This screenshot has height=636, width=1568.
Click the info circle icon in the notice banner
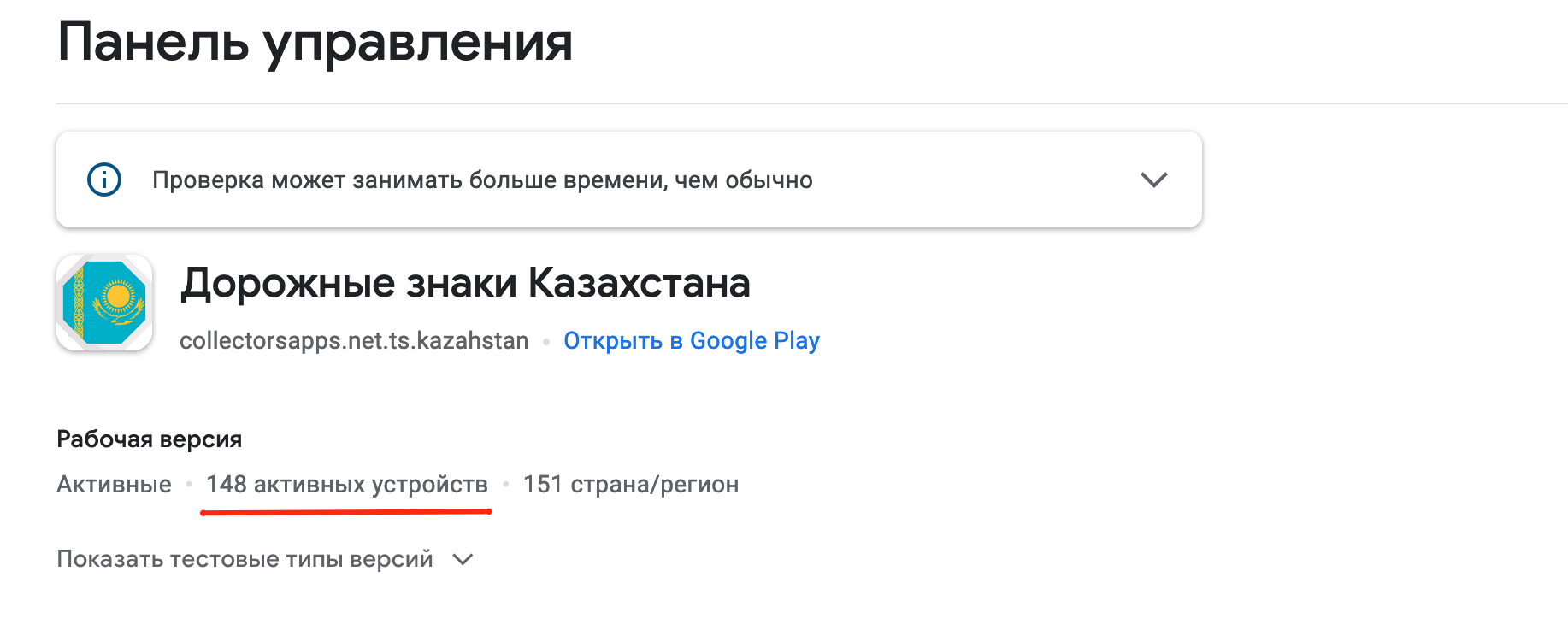pyautogui.click(x=104, y=180)
